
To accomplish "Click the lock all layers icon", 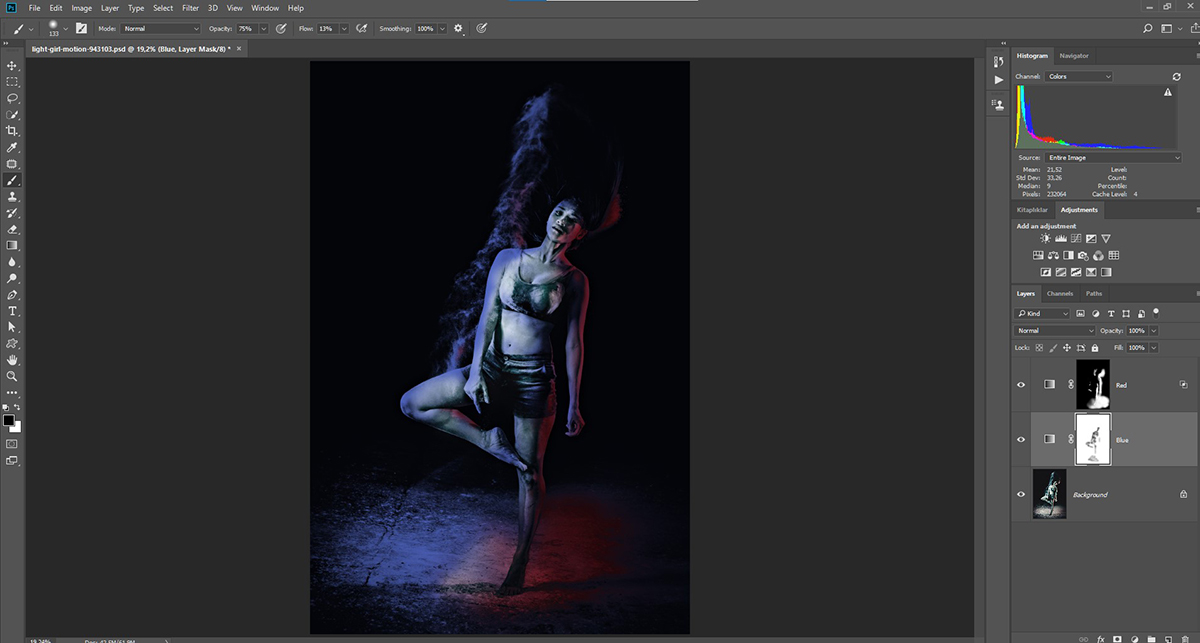I will pos(1094,348).
